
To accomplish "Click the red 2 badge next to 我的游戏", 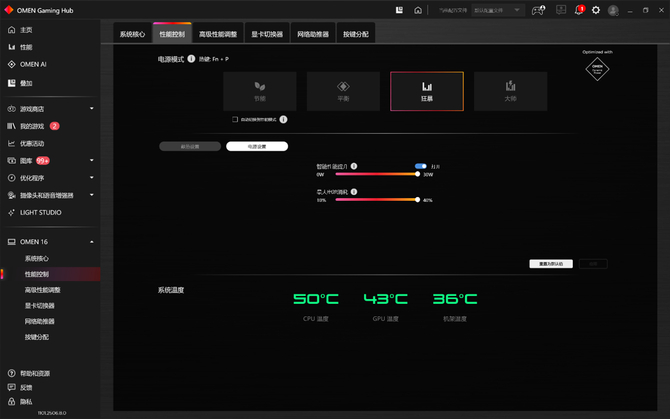I will pyautogui.click(x=54, y=126).
